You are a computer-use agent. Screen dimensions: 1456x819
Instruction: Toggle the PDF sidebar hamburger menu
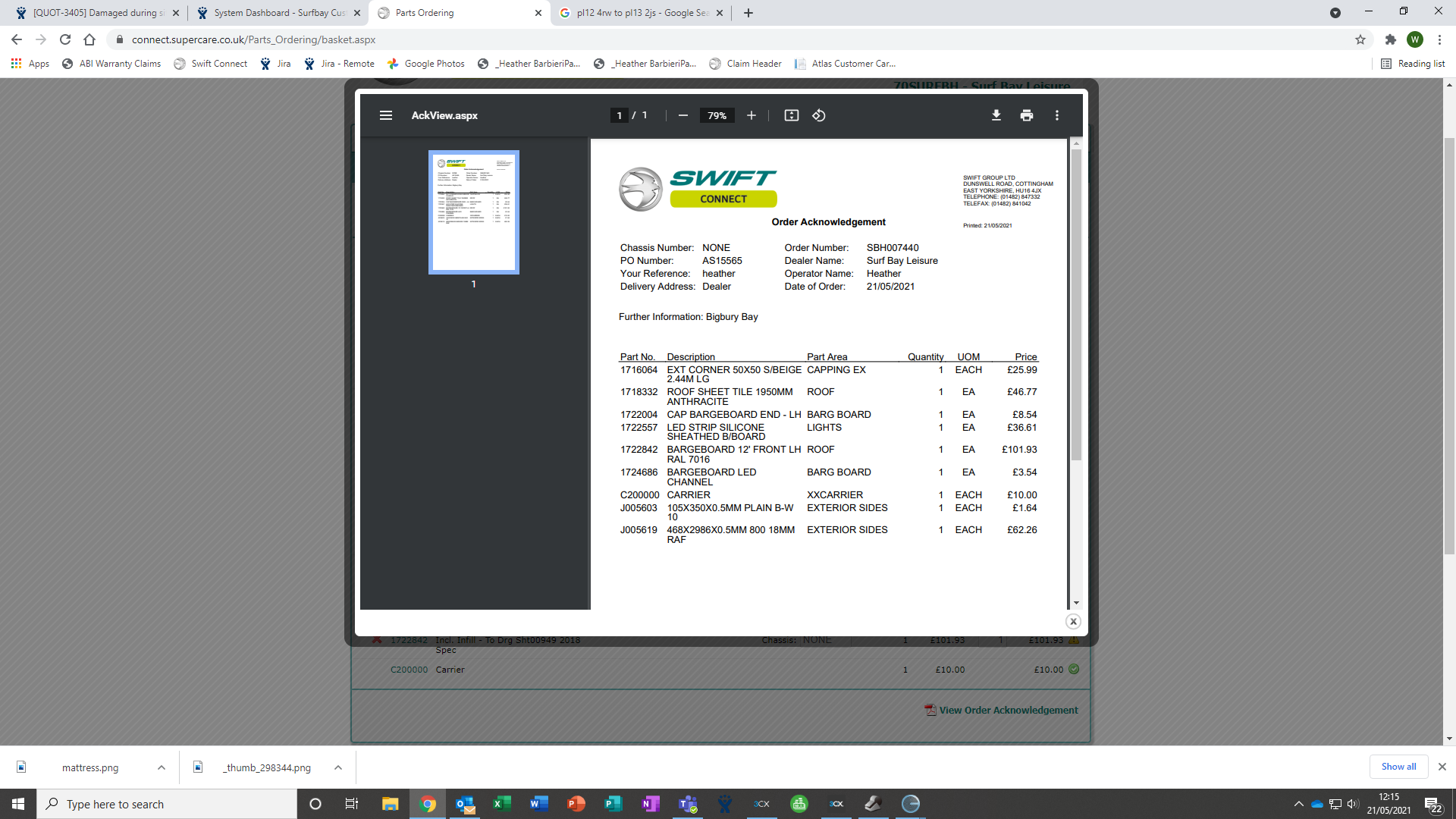[385, 115]
